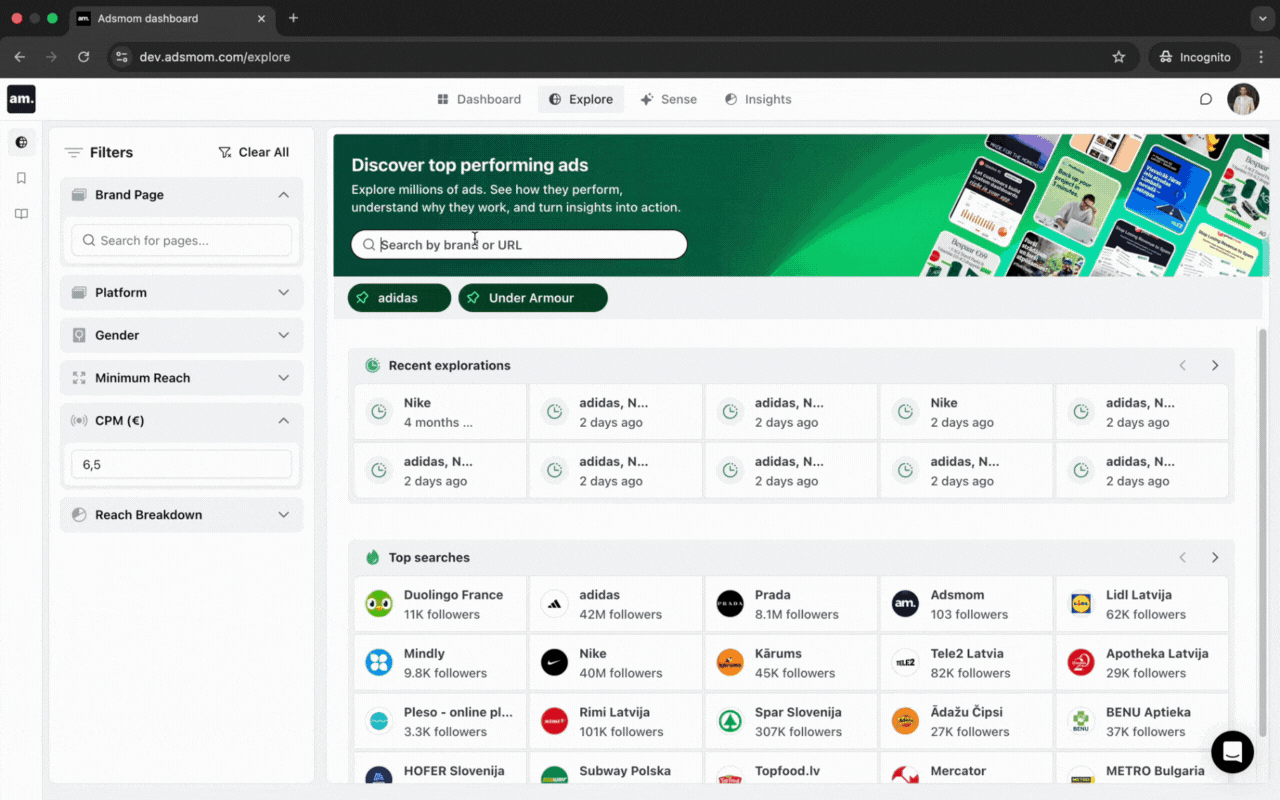Open the speech bubble icon next to the avatar
1280x800 pixels.
[x=1204, y=99]
